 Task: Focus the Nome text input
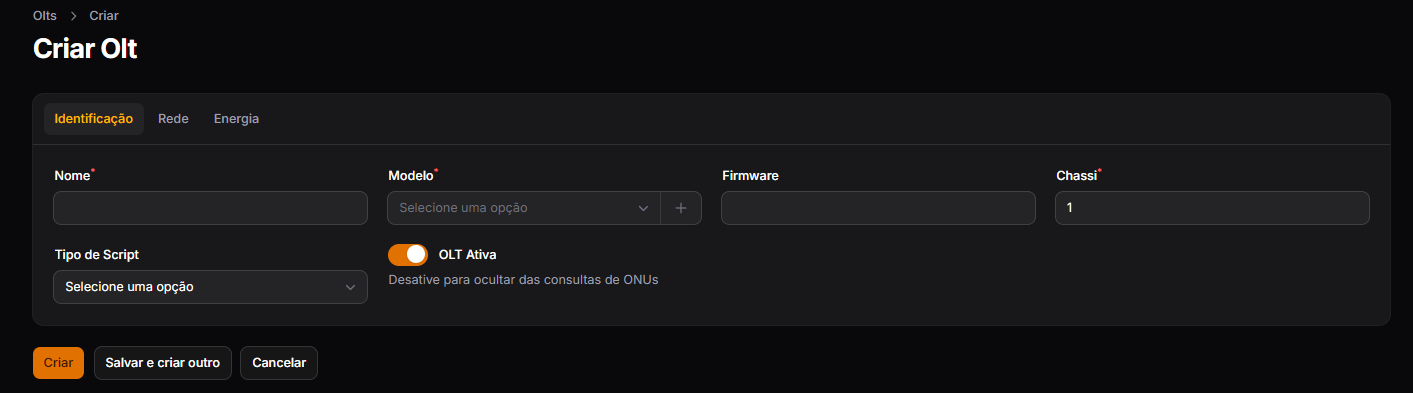[210, 208]
